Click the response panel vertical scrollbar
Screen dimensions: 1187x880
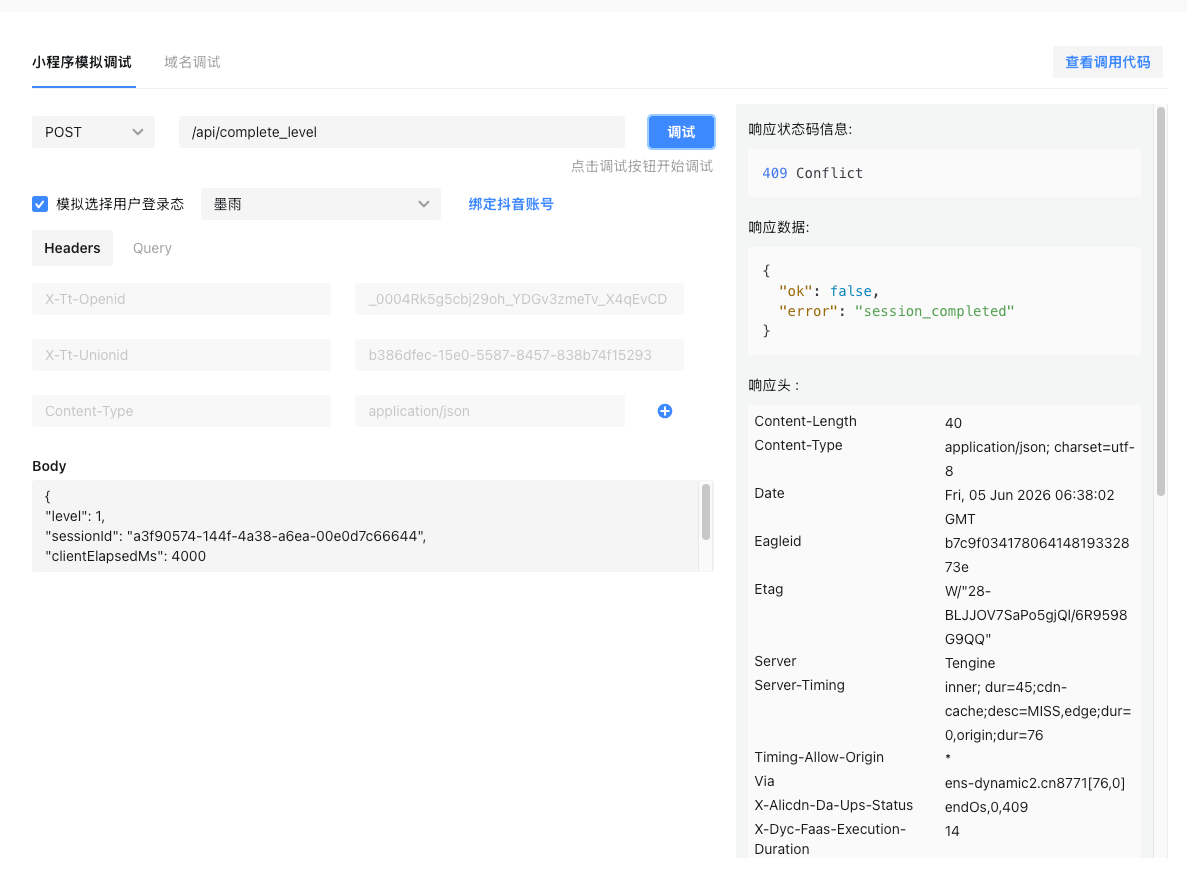1161,301
